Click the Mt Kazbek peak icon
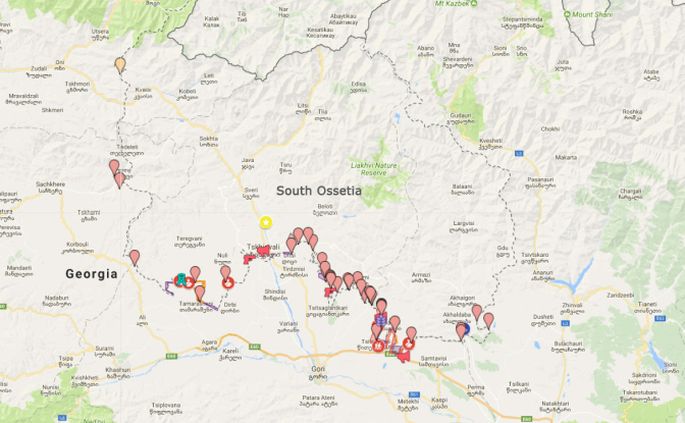 pyautogui.click(x=474, y=3)
